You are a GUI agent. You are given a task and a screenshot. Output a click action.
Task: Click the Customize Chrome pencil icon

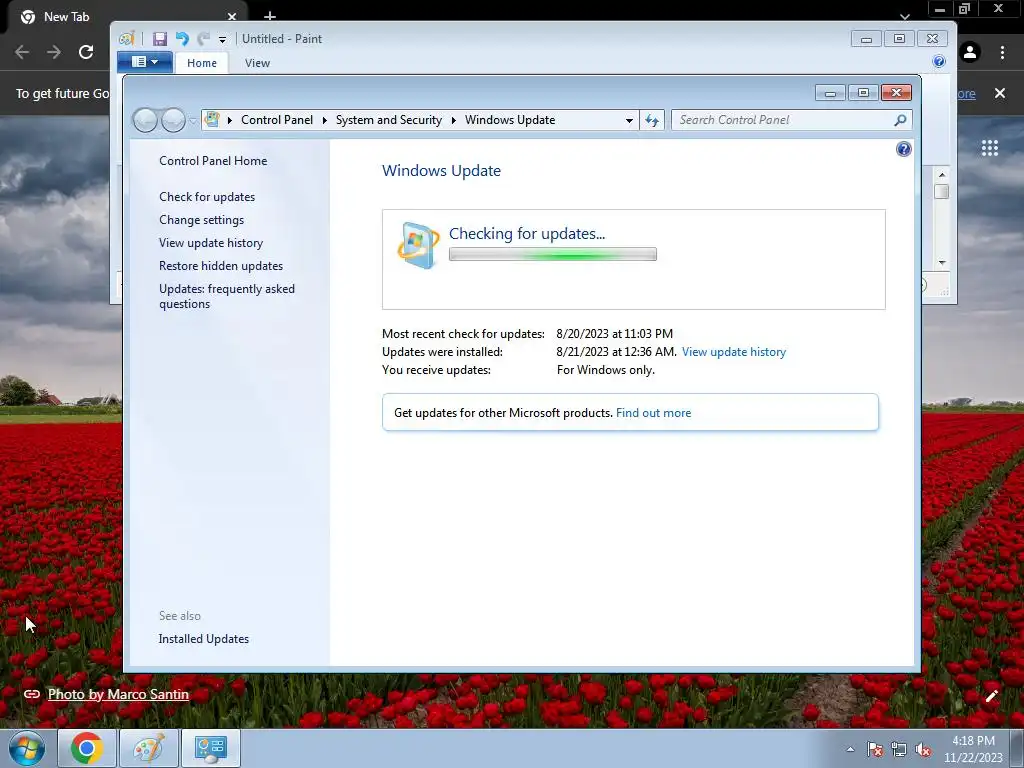pos(992,696)
